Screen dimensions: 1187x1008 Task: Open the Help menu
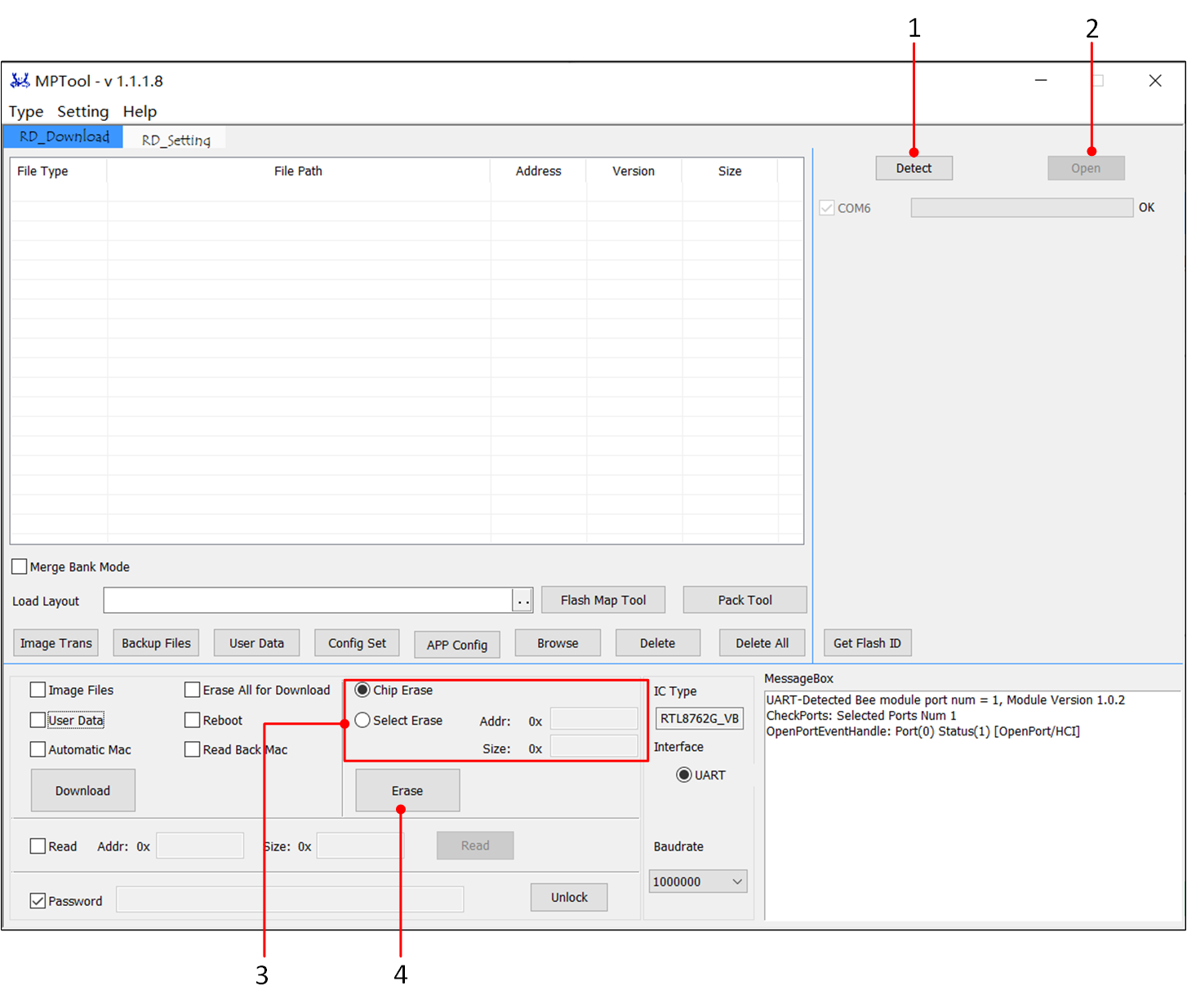(140, 112)
